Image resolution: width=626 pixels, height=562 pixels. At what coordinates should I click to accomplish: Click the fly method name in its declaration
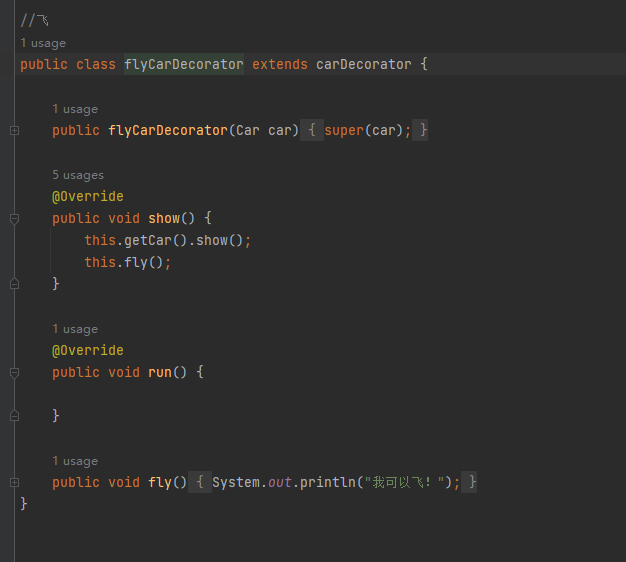tap(160, 482)
